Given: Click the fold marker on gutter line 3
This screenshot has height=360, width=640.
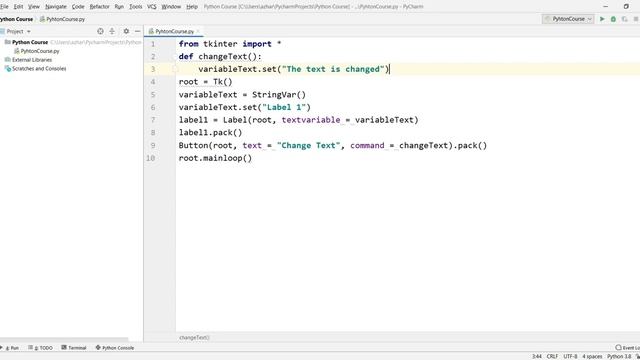Looking at the screenshot, I should 175,69.
